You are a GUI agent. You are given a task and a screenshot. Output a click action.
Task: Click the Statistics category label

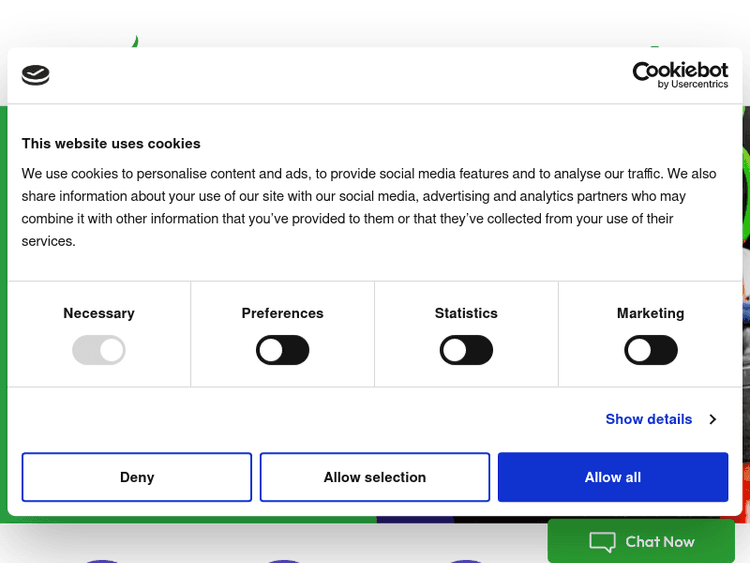tap(466, 313)
